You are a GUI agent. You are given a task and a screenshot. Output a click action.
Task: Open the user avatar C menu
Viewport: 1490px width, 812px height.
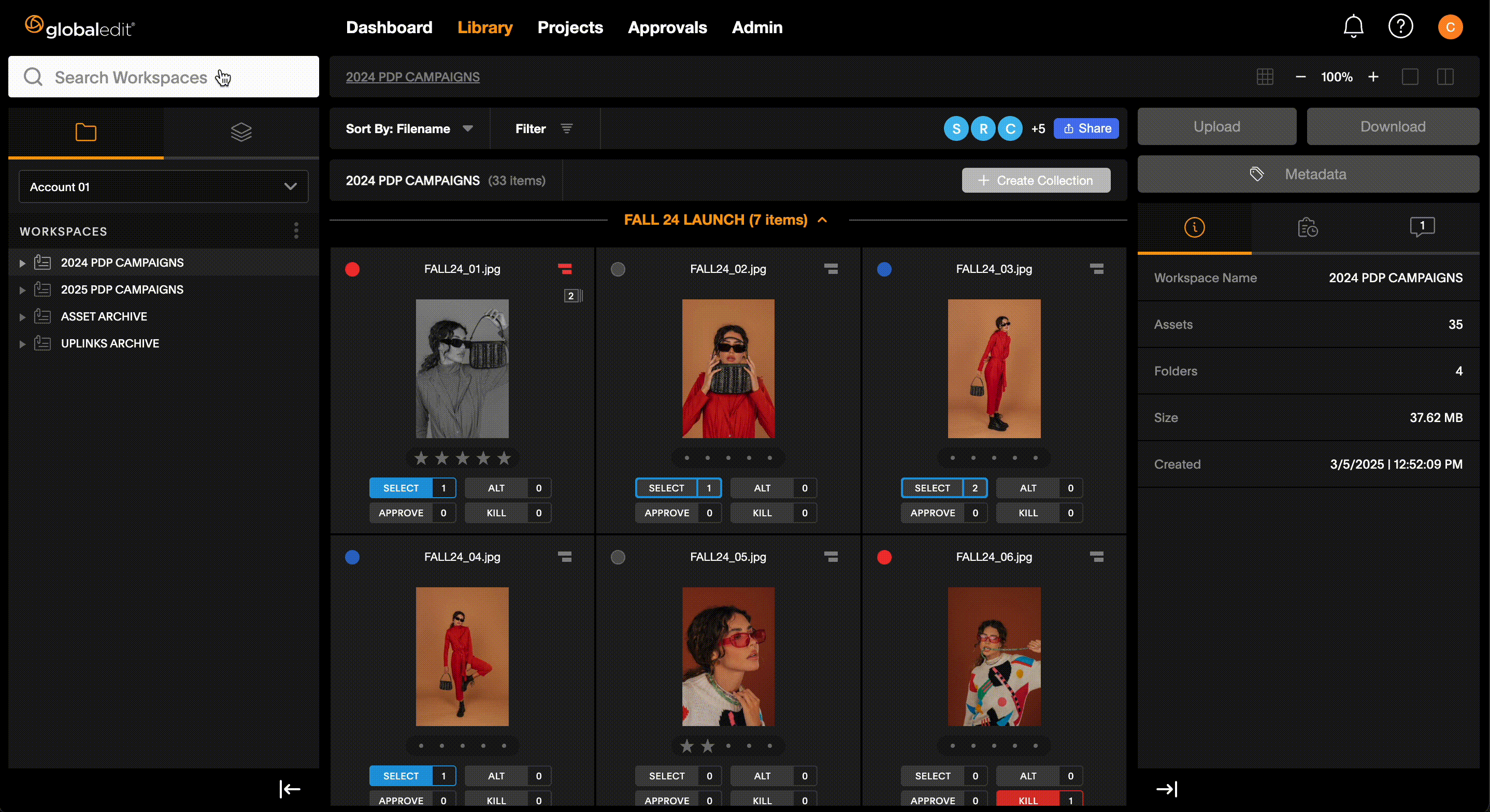(x=1450, y=26)
